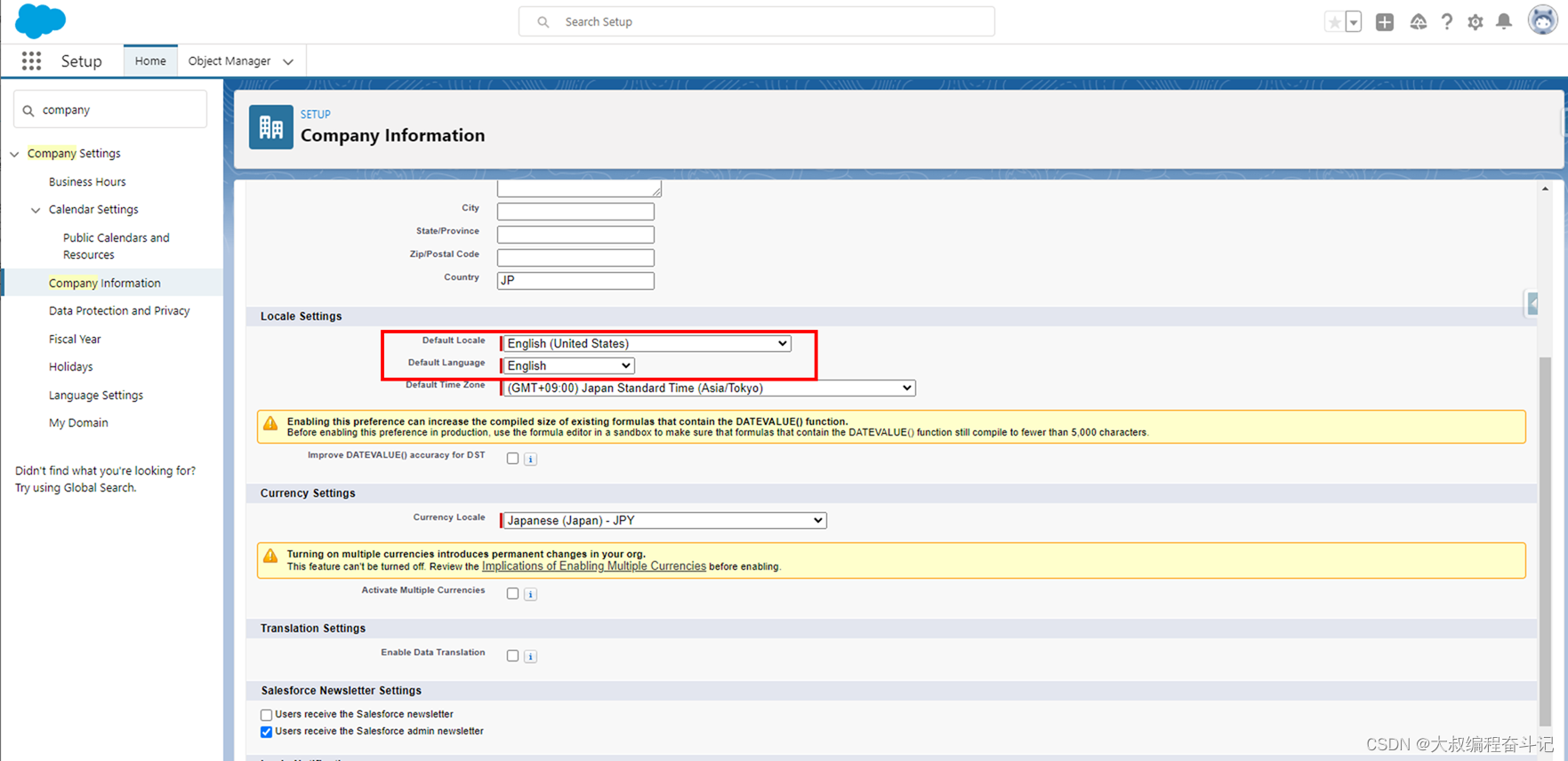1568x761 pixels.
Task: Click the search magnifier in Search Setup
Action: click(x=543, y=21)
